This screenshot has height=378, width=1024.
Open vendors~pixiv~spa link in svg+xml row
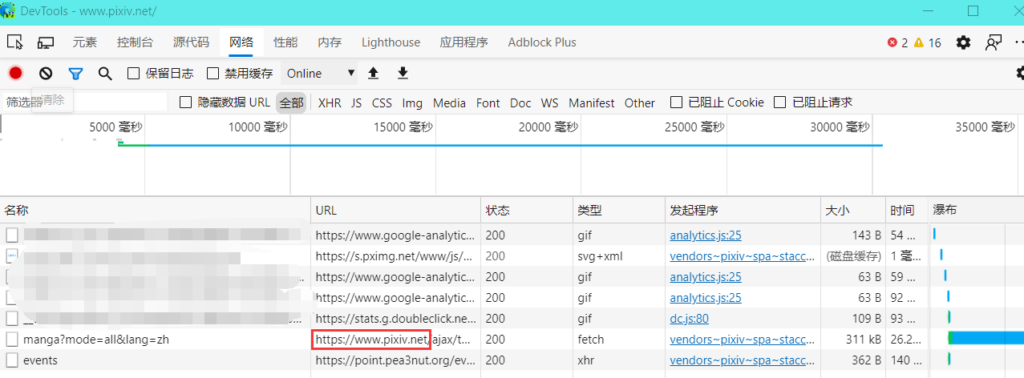pos(743,256)
